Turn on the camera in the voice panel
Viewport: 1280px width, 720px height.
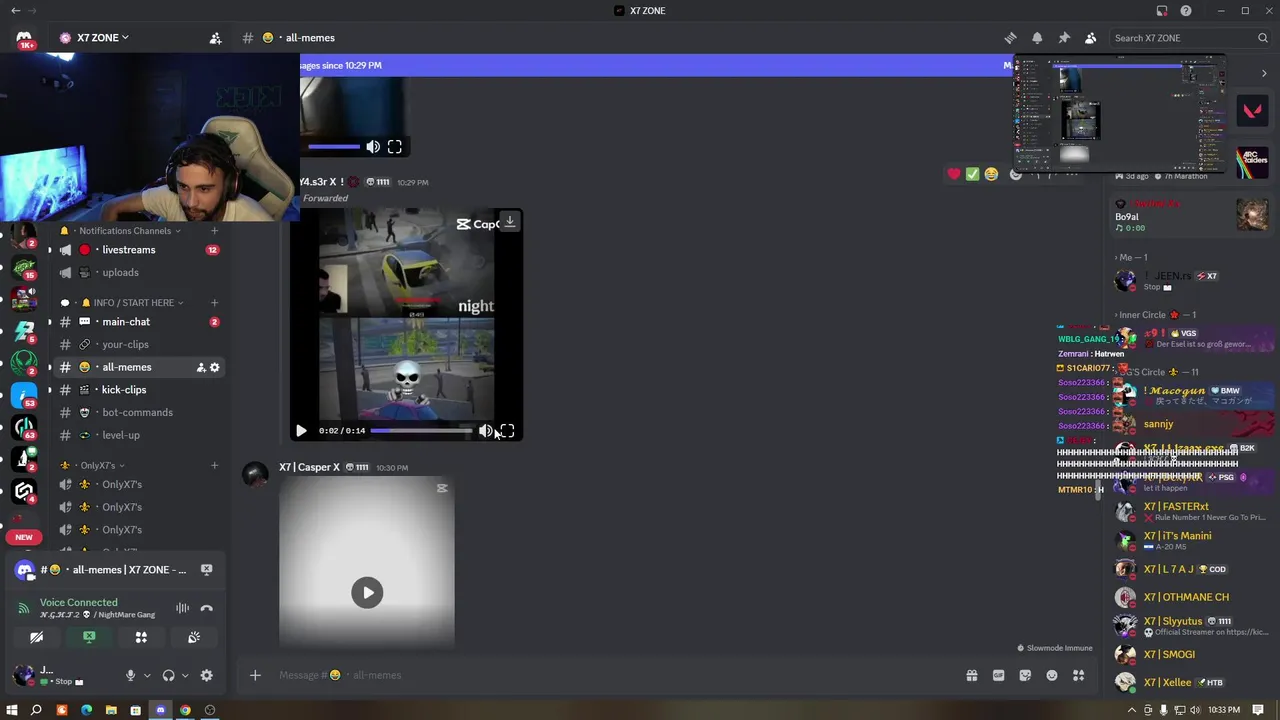click(36, 637)
